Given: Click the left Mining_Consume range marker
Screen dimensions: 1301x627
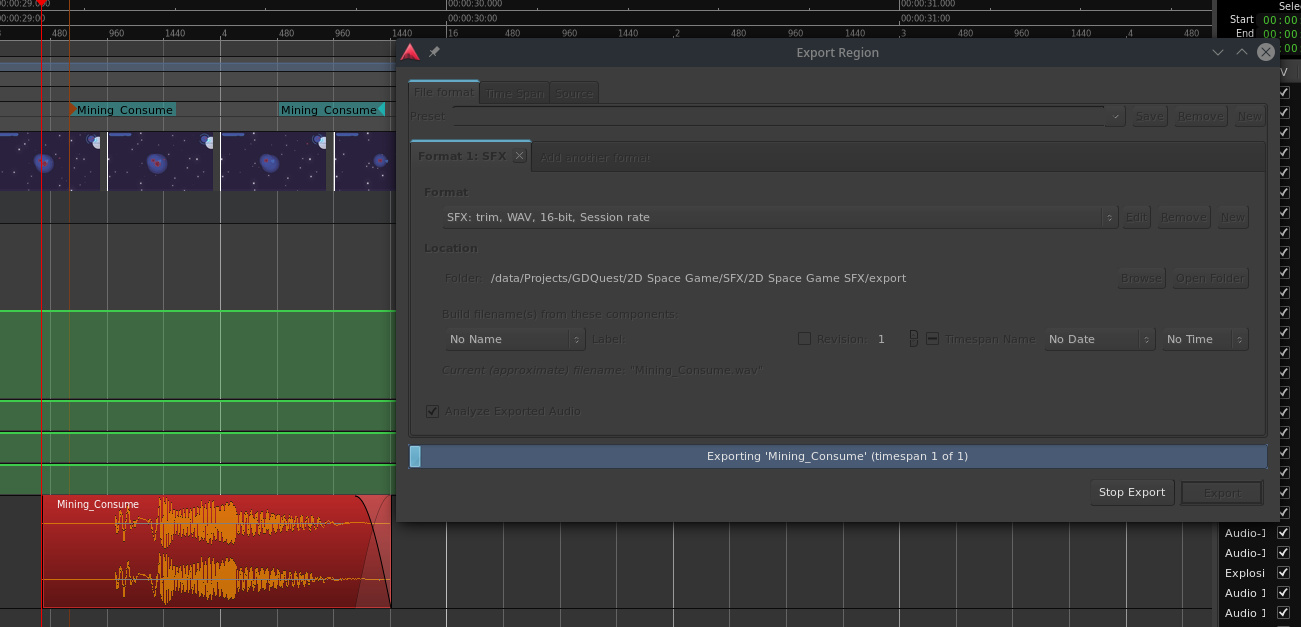Looking at the screenshot, I should pos(124,110).
